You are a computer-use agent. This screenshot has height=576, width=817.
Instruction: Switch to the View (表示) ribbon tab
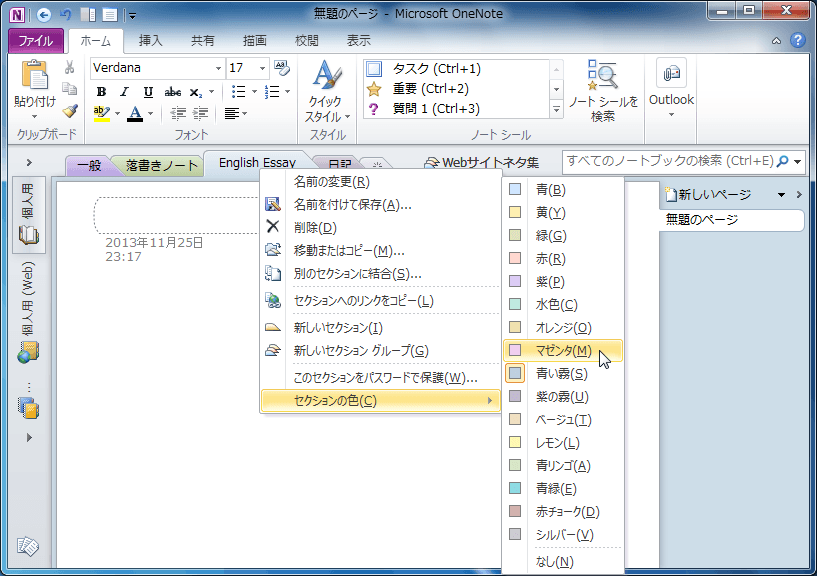(358, 41)
